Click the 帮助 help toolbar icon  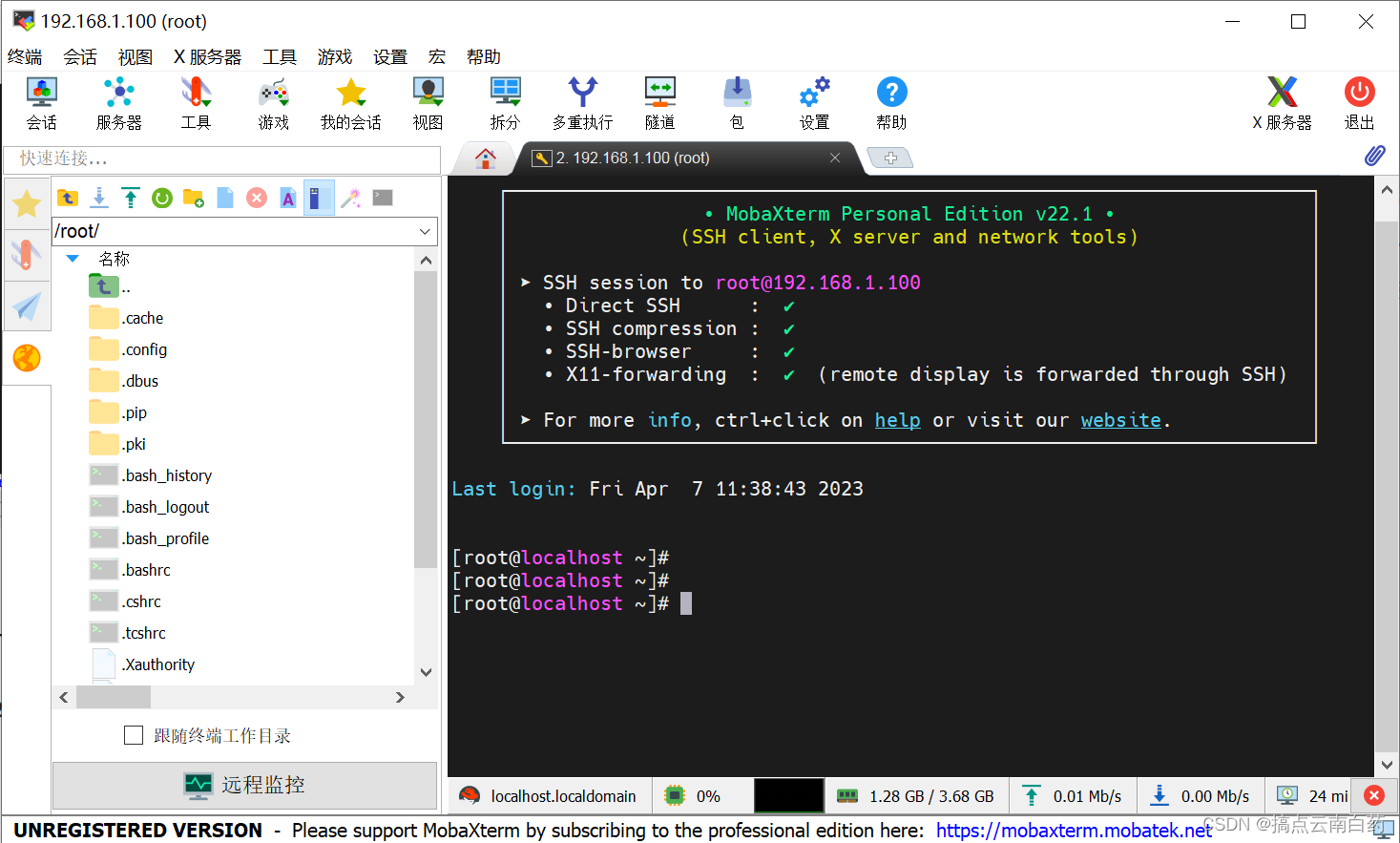(x=891, y=103)
